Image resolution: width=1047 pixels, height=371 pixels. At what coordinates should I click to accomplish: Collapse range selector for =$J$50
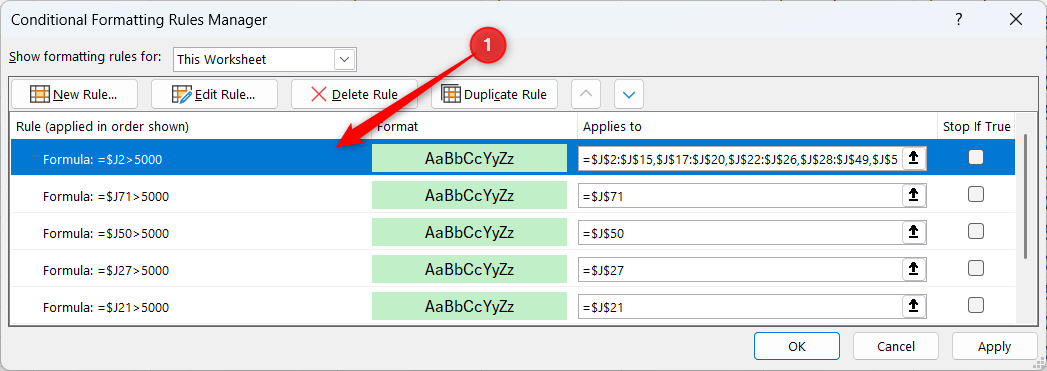(x=914, y=232)
